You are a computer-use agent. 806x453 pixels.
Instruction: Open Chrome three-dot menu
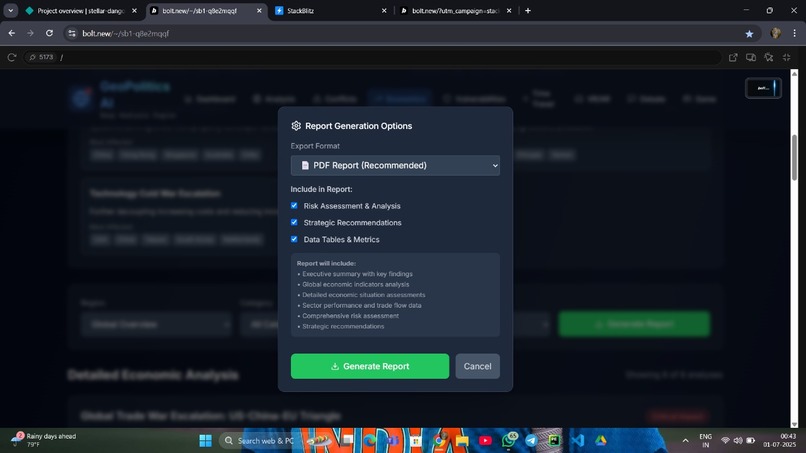click(x=794, y=33)
